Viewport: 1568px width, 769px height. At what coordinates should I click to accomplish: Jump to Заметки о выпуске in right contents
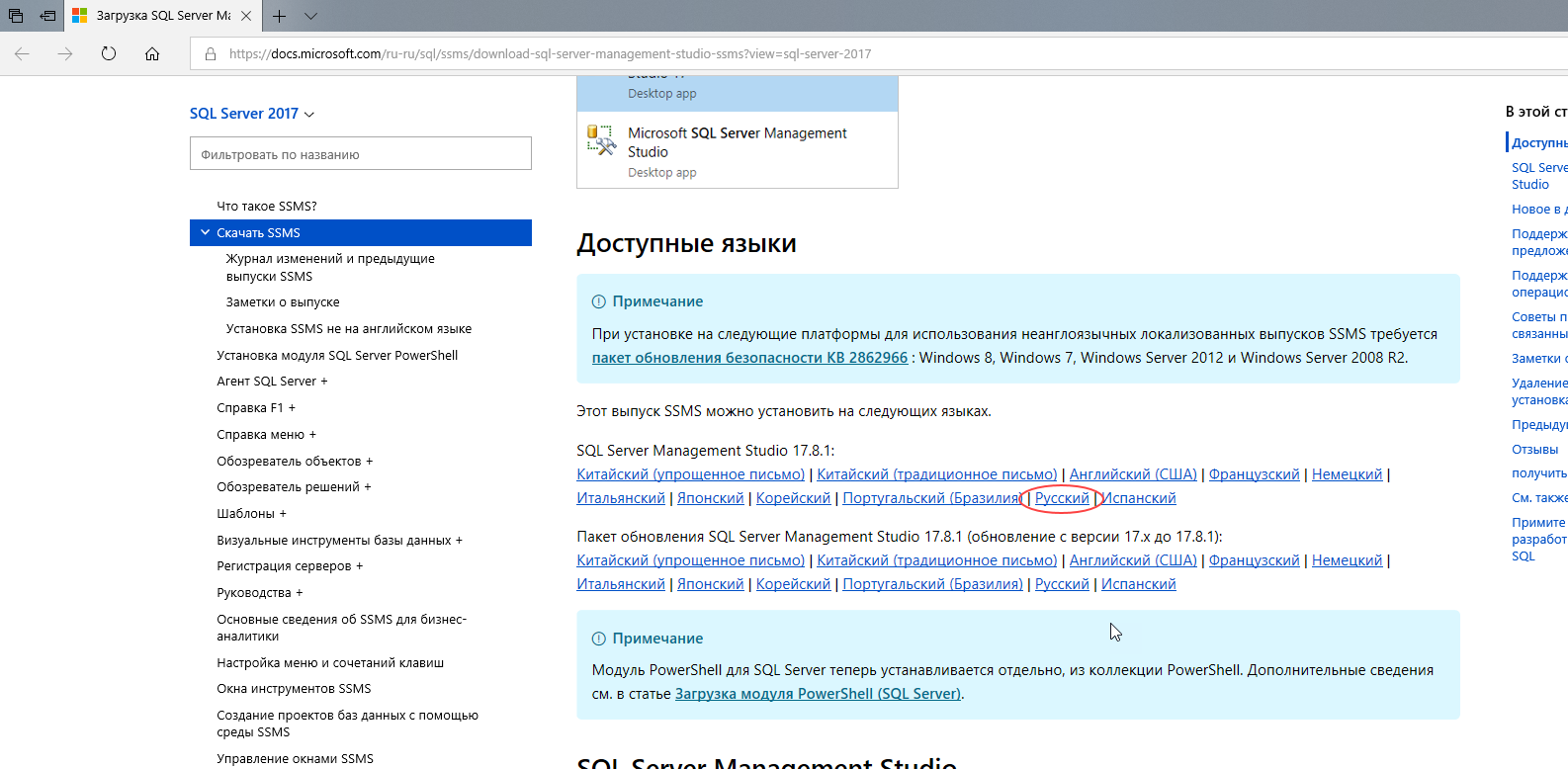pyautogui.click(x=1539, y=358)
